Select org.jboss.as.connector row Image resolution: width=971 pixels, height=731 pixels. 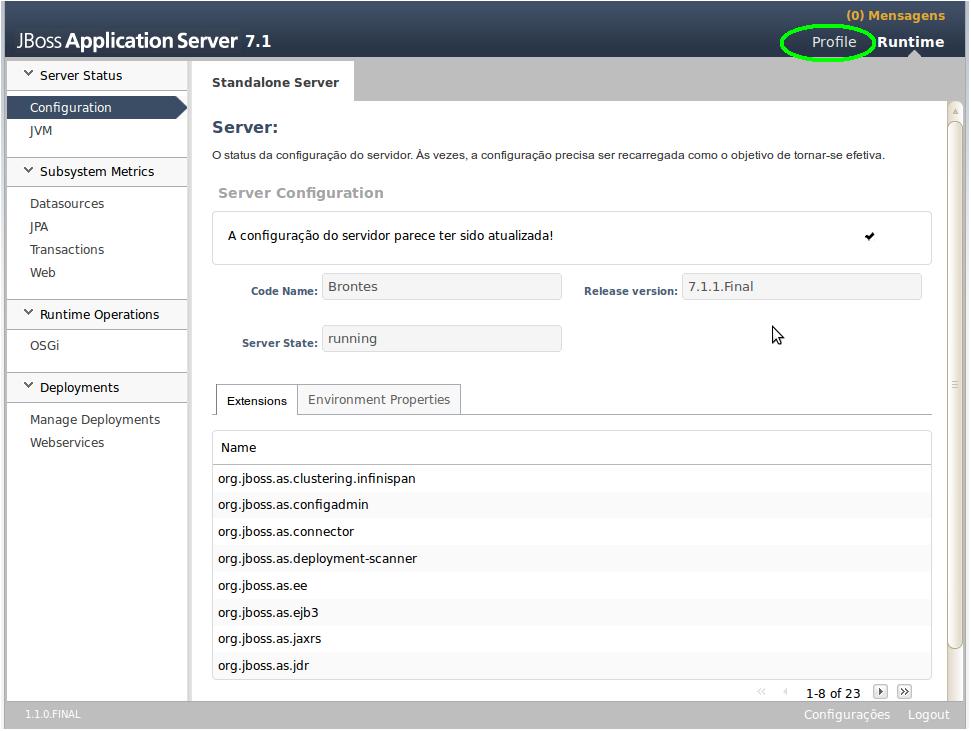572,532
